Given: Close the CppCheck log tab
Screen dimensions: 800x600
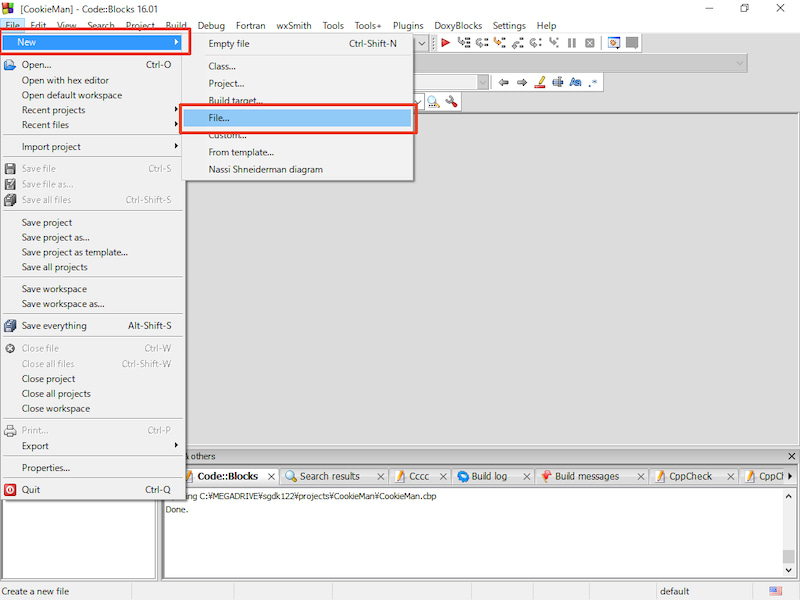Looking at the screenshot, I should tap(731, 477).
